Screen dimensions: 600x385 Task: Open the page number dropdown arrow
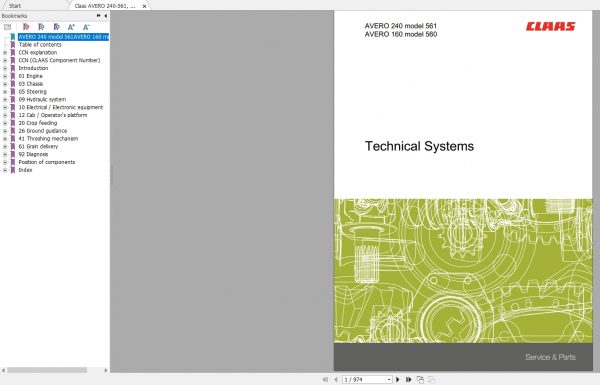(389, 380)
